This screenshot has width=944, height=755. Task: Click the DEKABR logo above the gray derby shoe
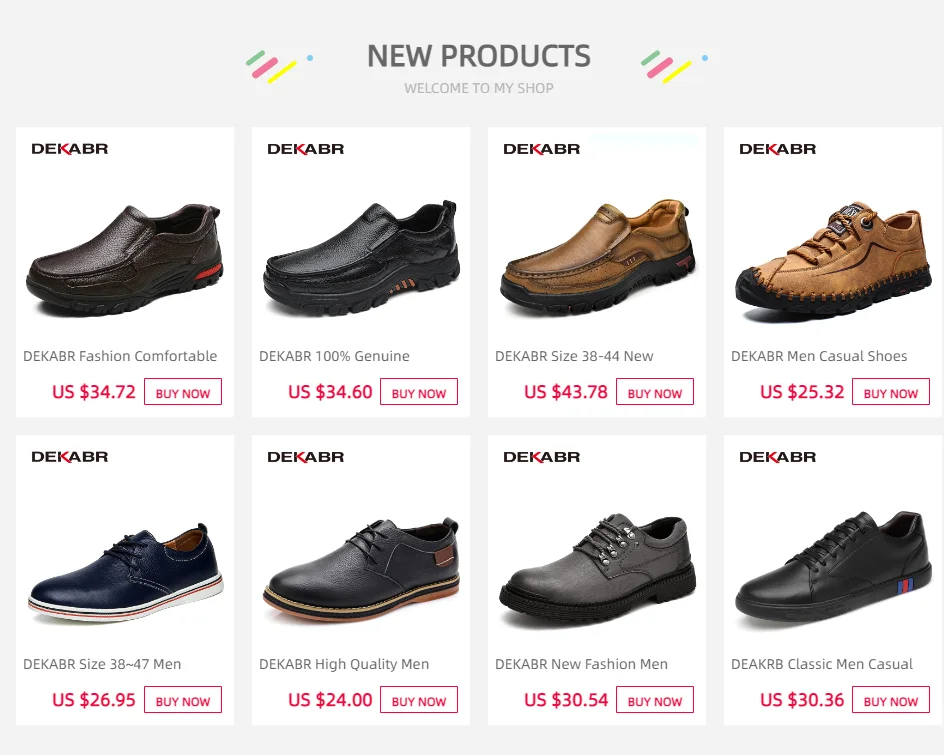[x=542, y=457]
